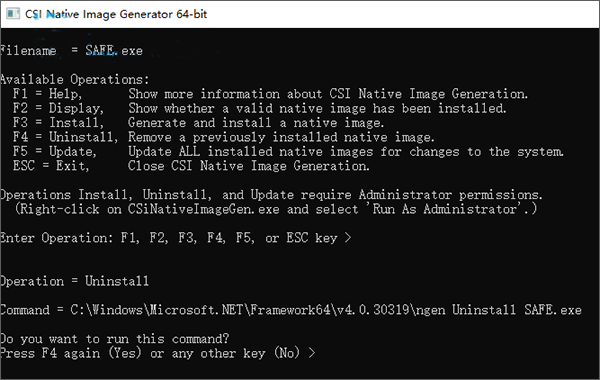
Task: Select the ESC = Exit option text
Action: point(51,166)
